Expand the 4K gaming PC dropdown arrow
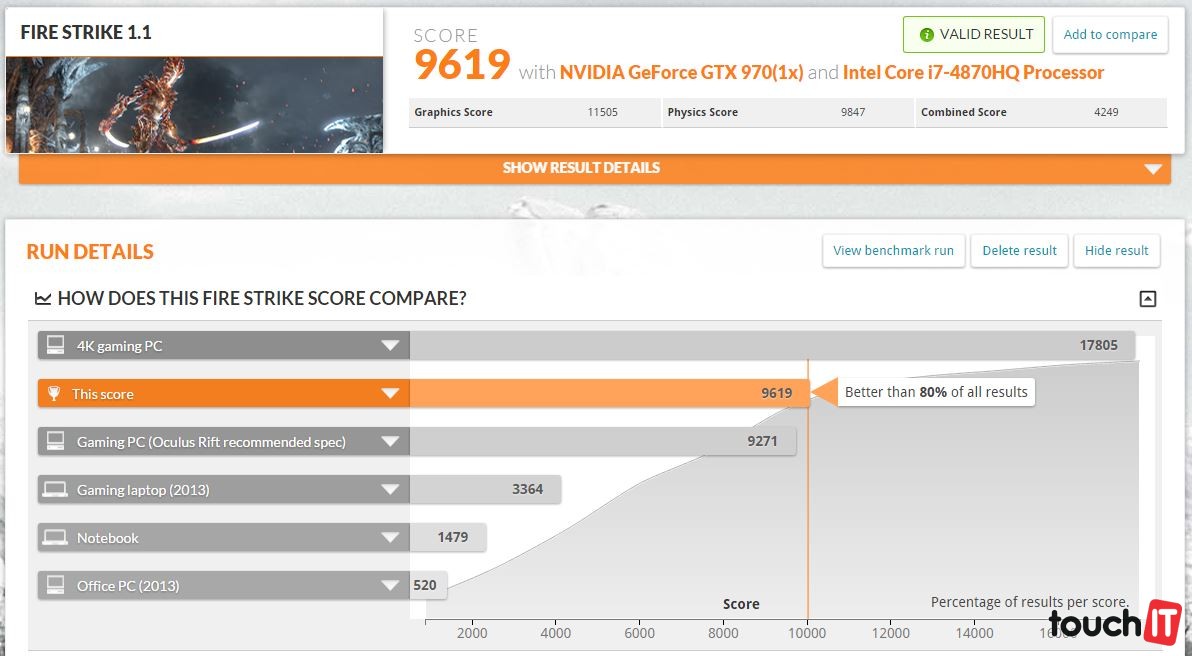Screen dimensions: 1192x656 click(x=390, y=346)
